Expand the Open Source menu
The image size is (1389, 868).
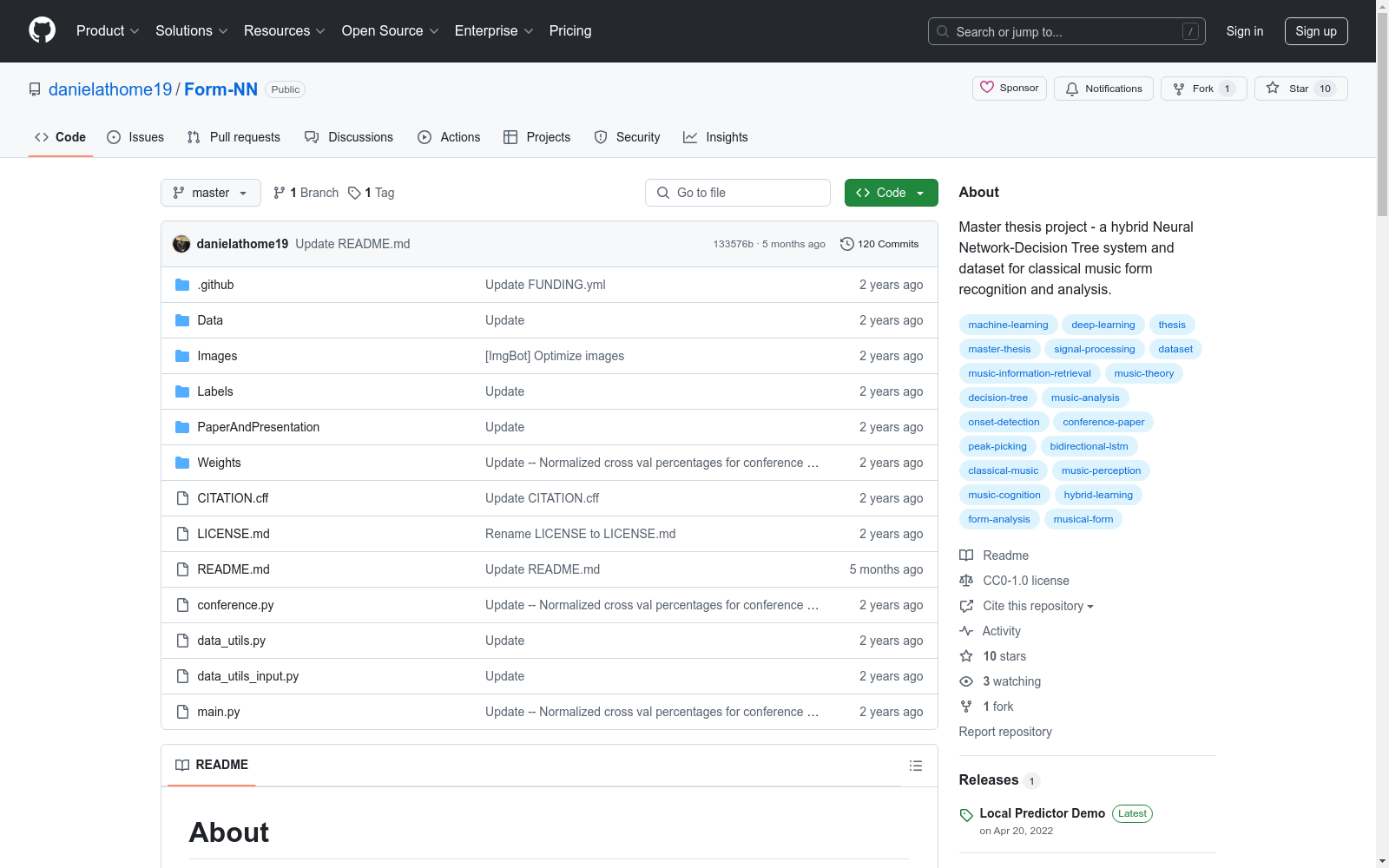click(391, 30)
